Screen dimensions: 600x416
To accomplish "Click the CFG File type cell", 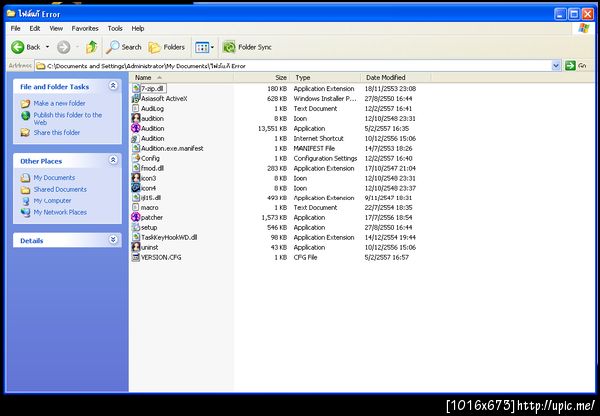I will 305,257.
